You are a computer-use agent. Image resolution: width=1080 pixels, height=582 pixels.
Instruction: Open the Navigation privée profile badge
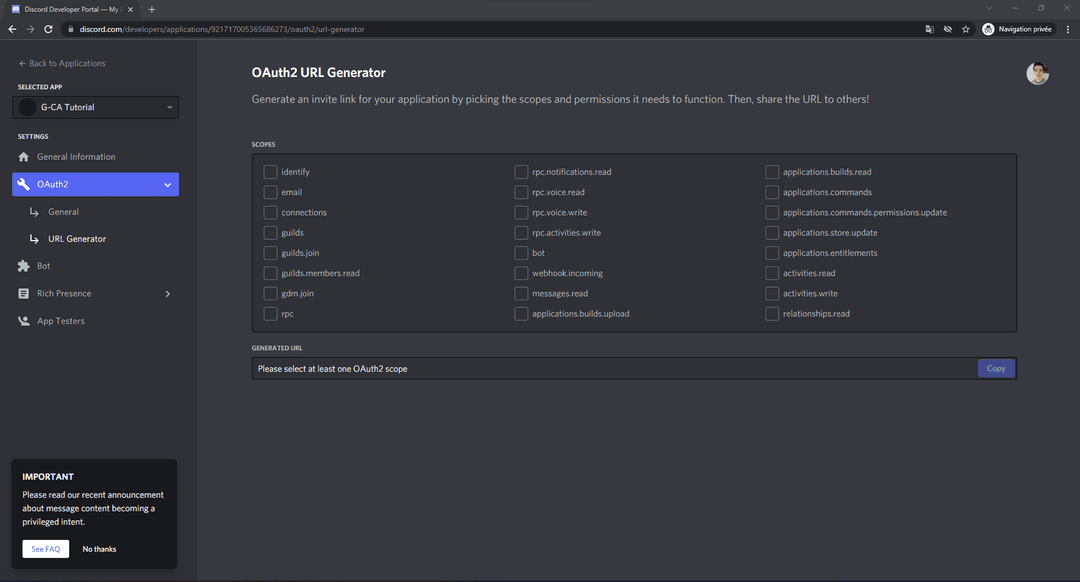pyautogui.click(x=1018, y=29)
